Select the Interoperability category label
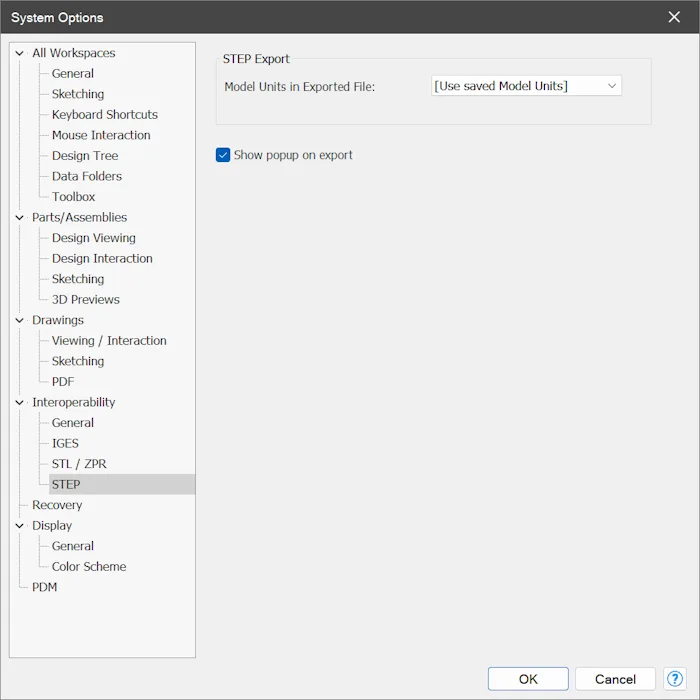Viewport: 700px width, 700px height. (73, 402)
